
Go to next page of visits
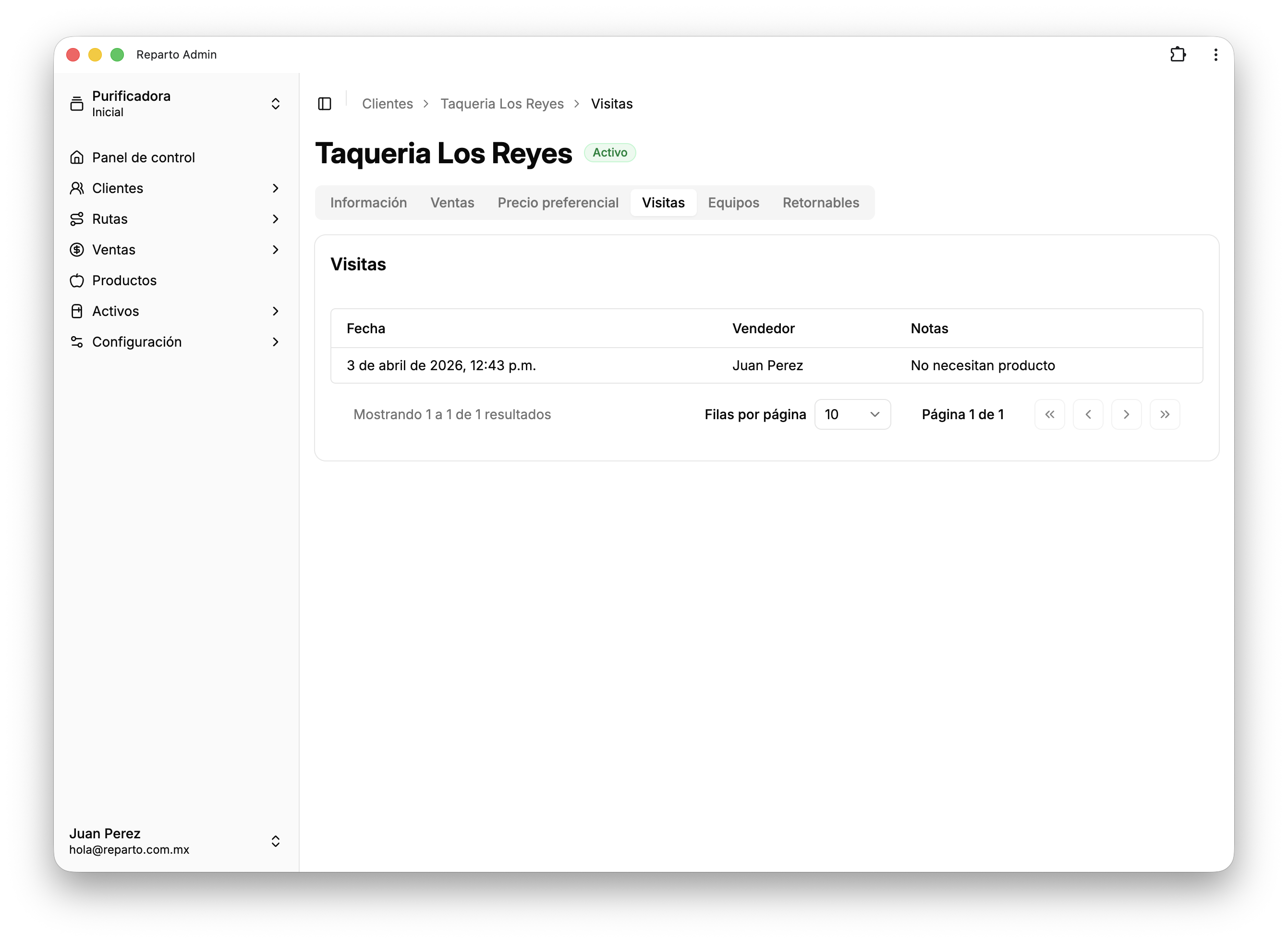point(1126,414)
